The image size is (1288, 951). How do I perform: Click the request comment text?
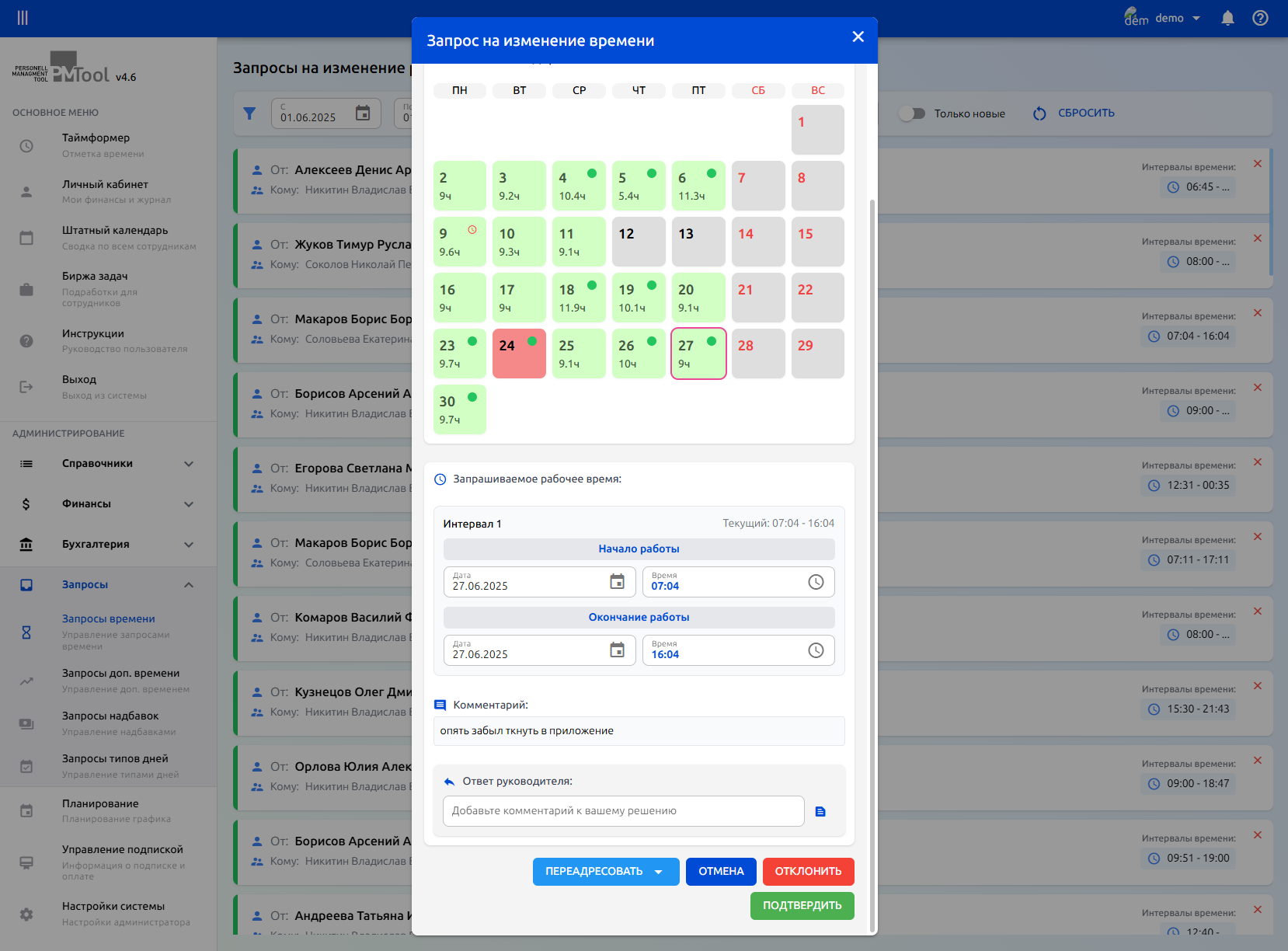coord(527,731)
